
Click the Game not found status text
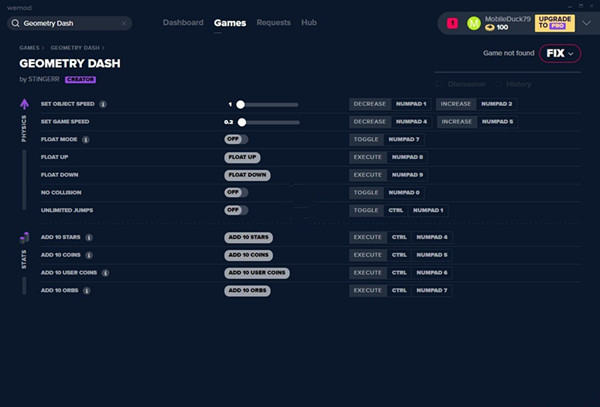click(x=509, y=53)
